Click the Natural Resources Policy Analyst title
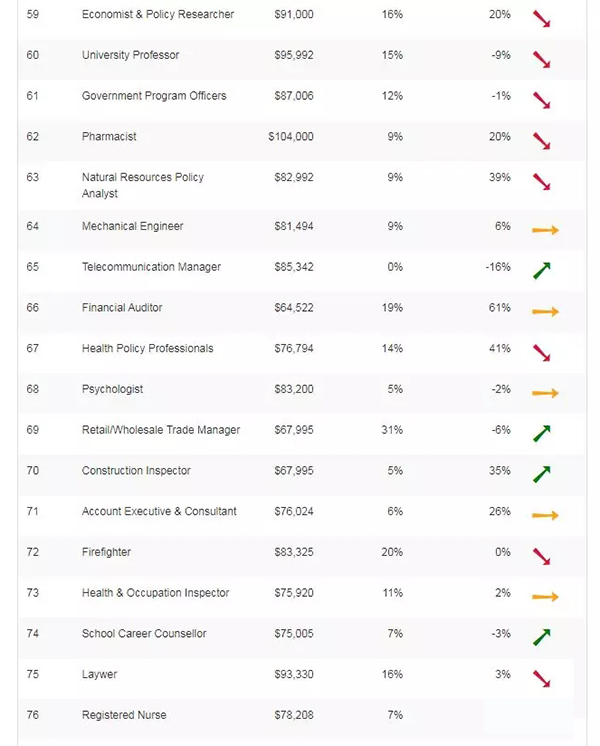The image size is (600, 746). point(142,185)
